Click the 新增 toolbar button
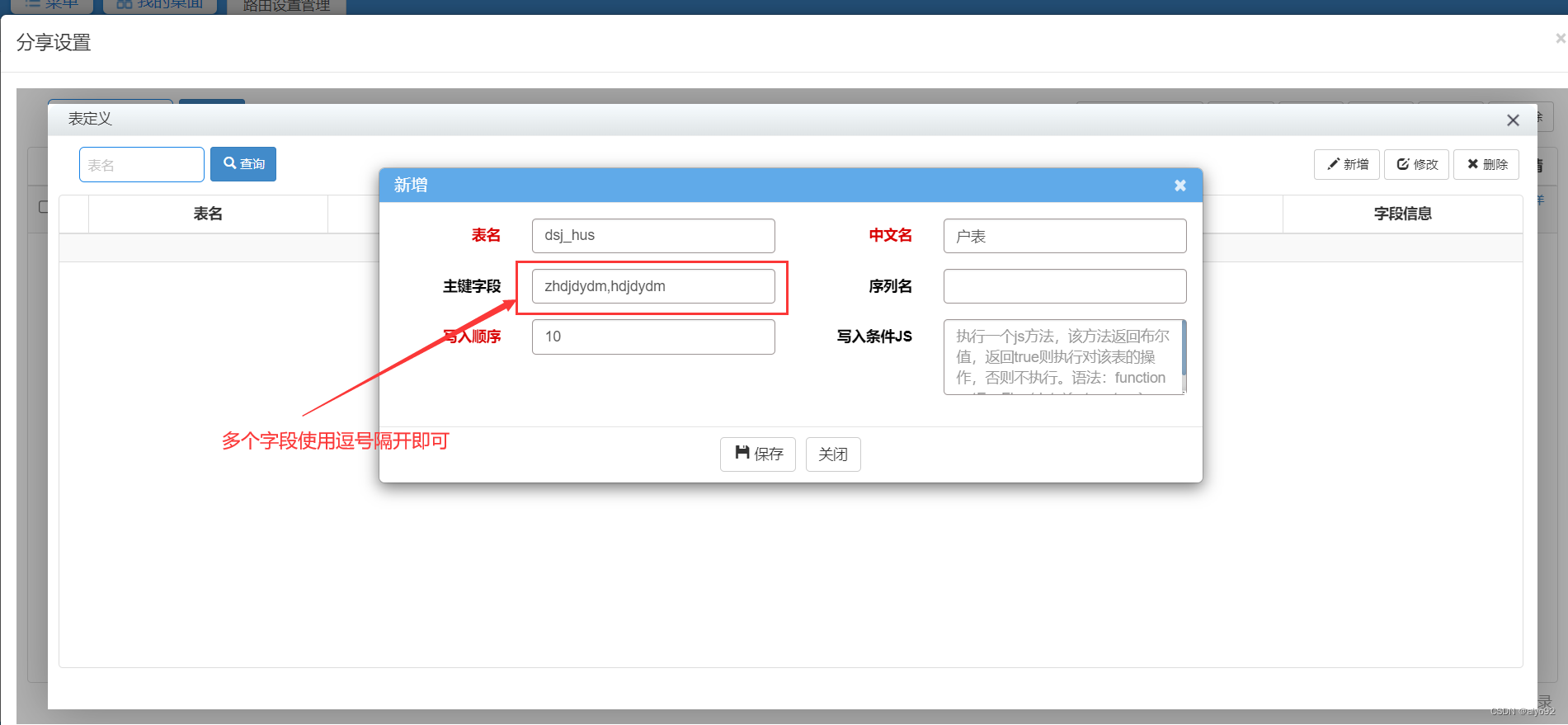The width and height of the screenshot is (1568, 725). pyautogui.click(x=1347, y=164)
